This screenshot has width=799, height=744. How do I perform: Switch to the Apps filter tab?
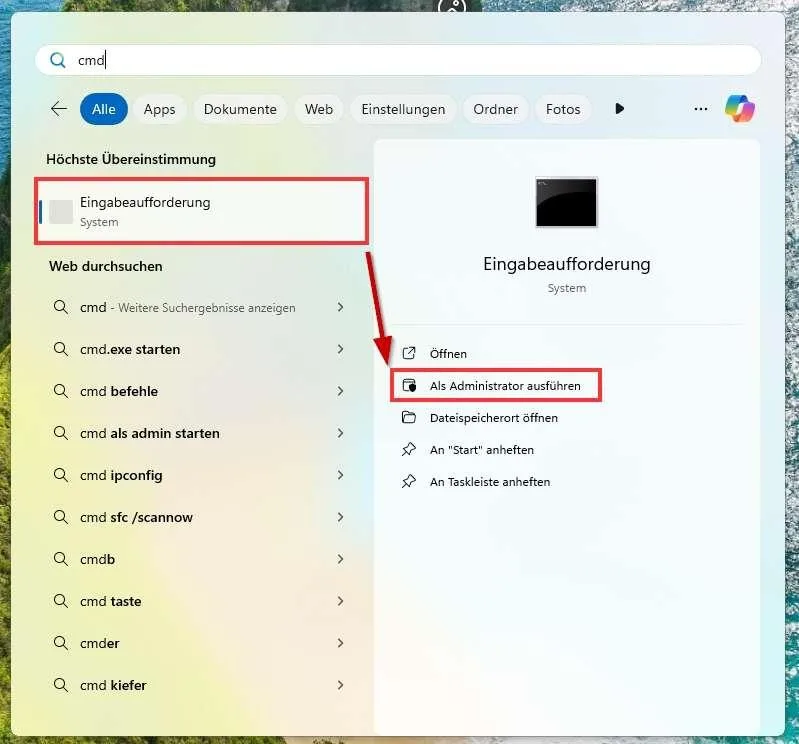pyautogui.click(x=159, y=109)
